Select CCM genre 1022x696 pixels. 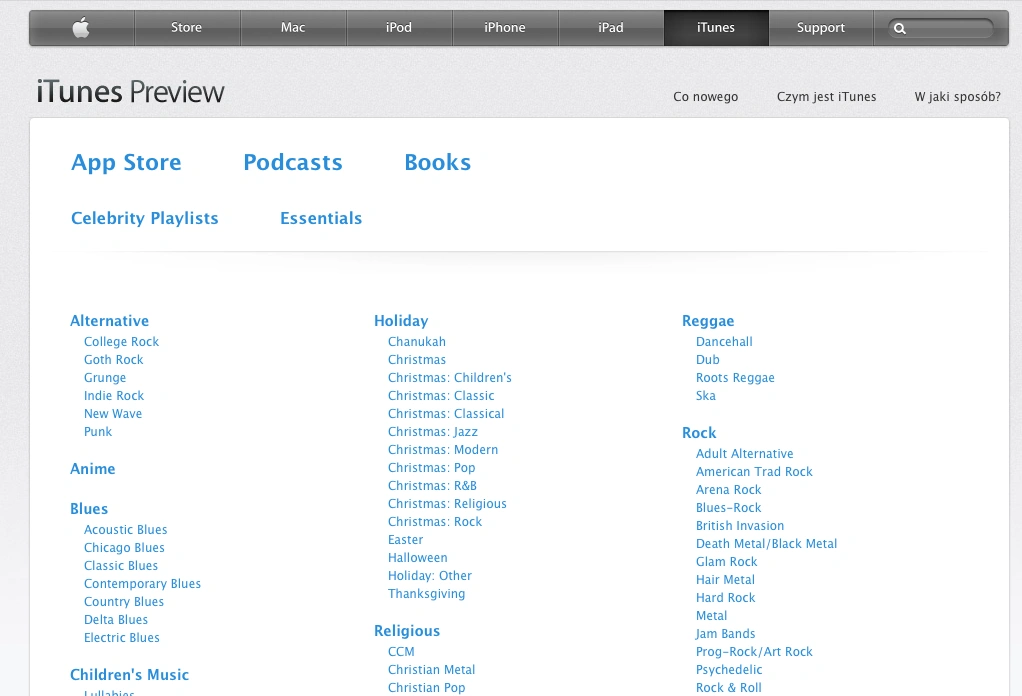pos(401,652)
